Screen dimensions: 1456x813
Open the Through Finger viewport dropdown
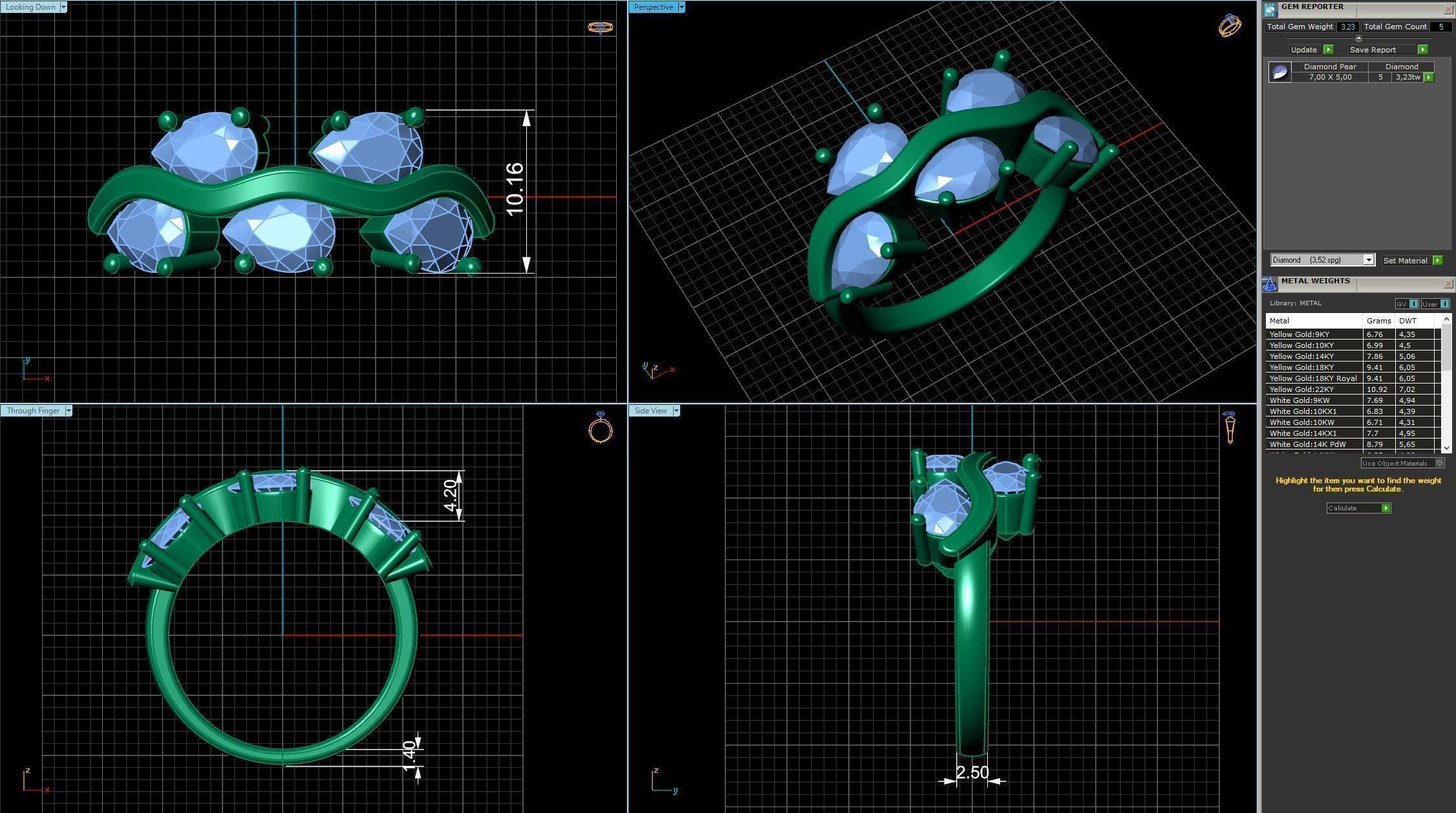point(69,411)
